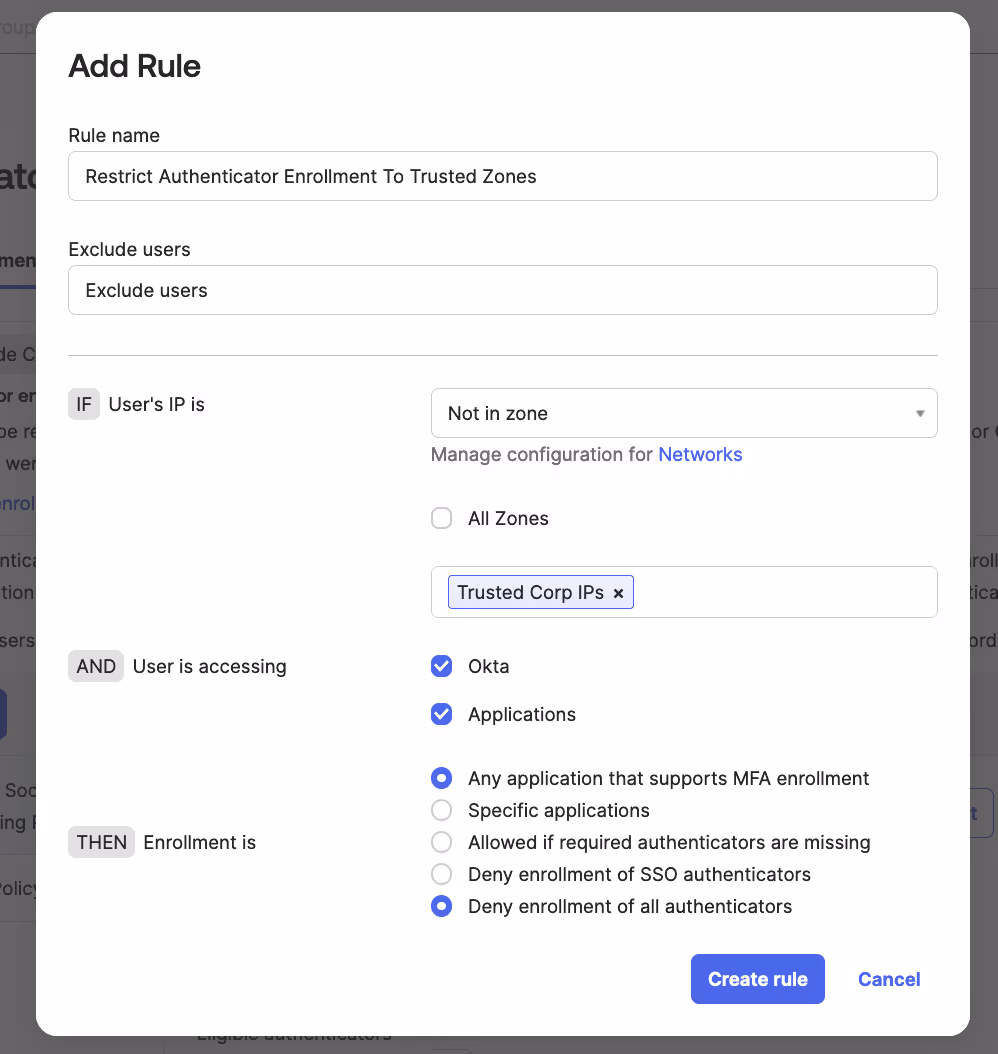Click the All Zones label text
This screenshot has width=998, height=1054.
pos(508,518)
